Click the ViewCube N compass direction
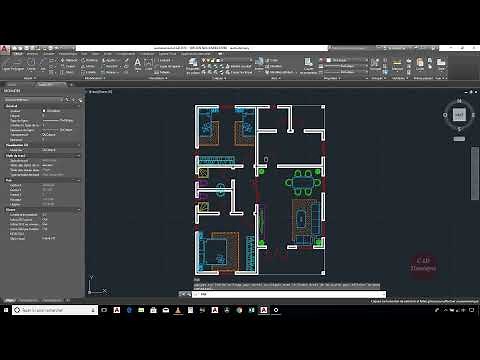480x360 pixels. click(x=459, y=100)
